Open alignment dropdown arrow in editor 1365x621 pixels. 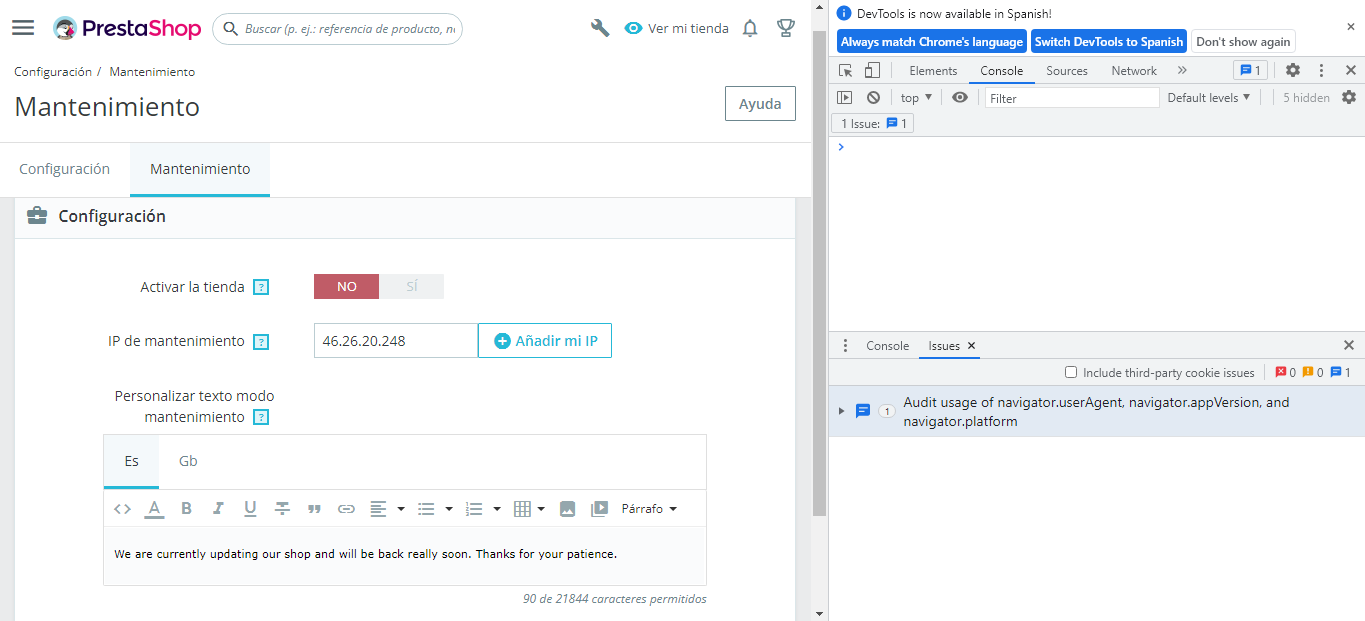click(x=401, y=509)
